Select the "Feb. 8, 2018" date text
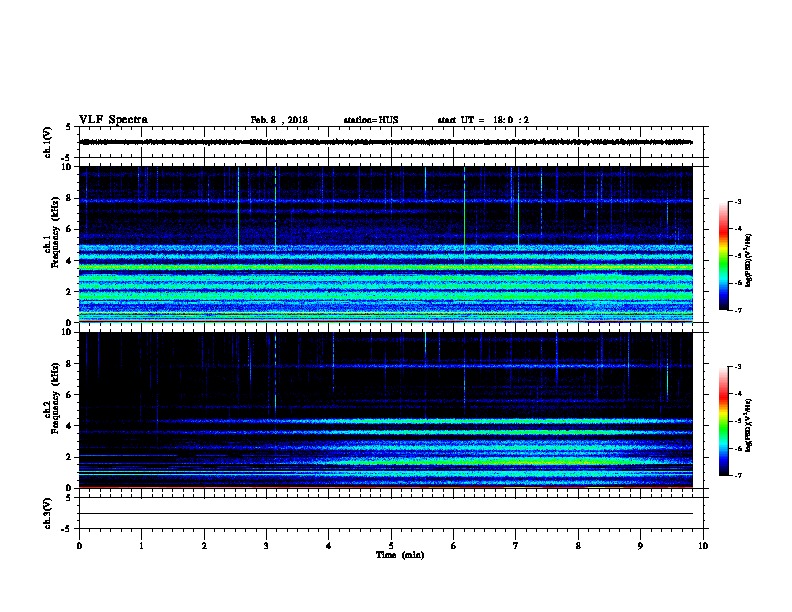The width and height of the screenshot is (792, 612). (x=279, y=120)
